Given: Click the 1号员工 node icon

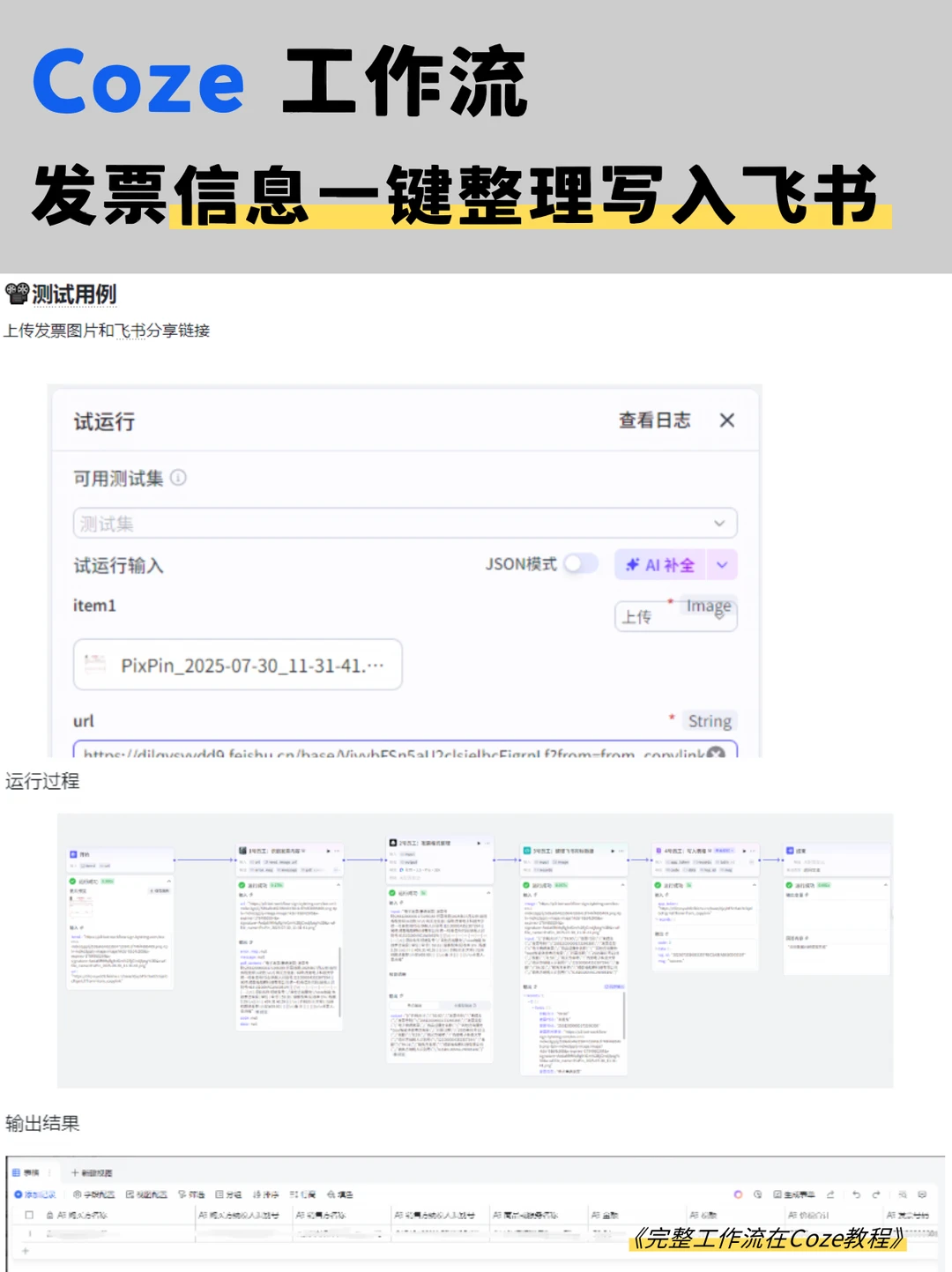Looking at the screenshot, I should coord(242,851).
